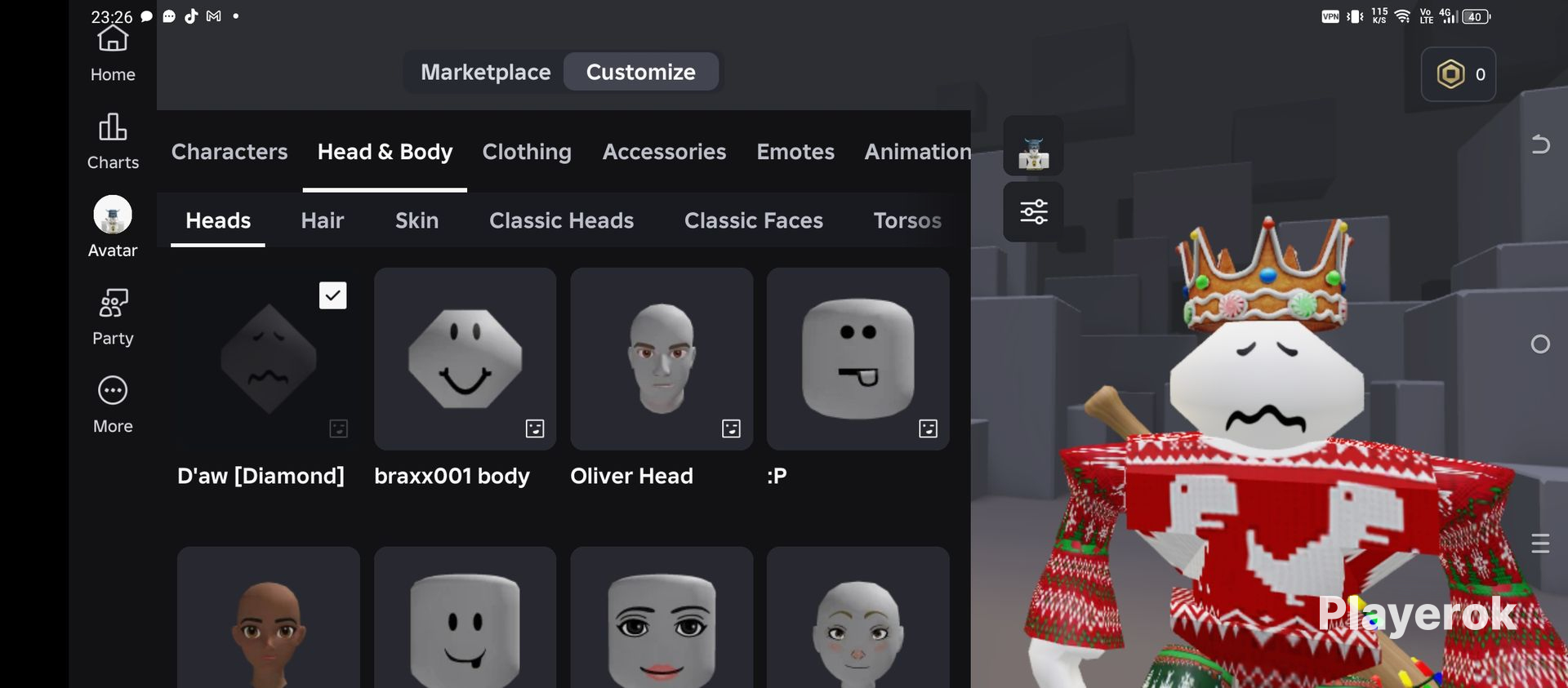Image resolution: width=1568 pixels, height=688 pixels.
Task: Choose the gray head with red lips
Action: coord(661,618)
